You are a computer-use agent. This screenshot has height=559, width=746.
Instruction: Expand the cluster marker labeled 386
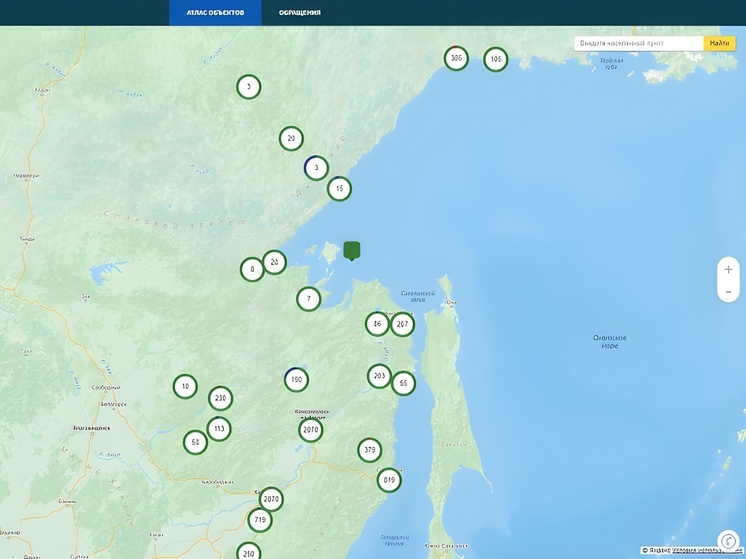coord(456,59)
